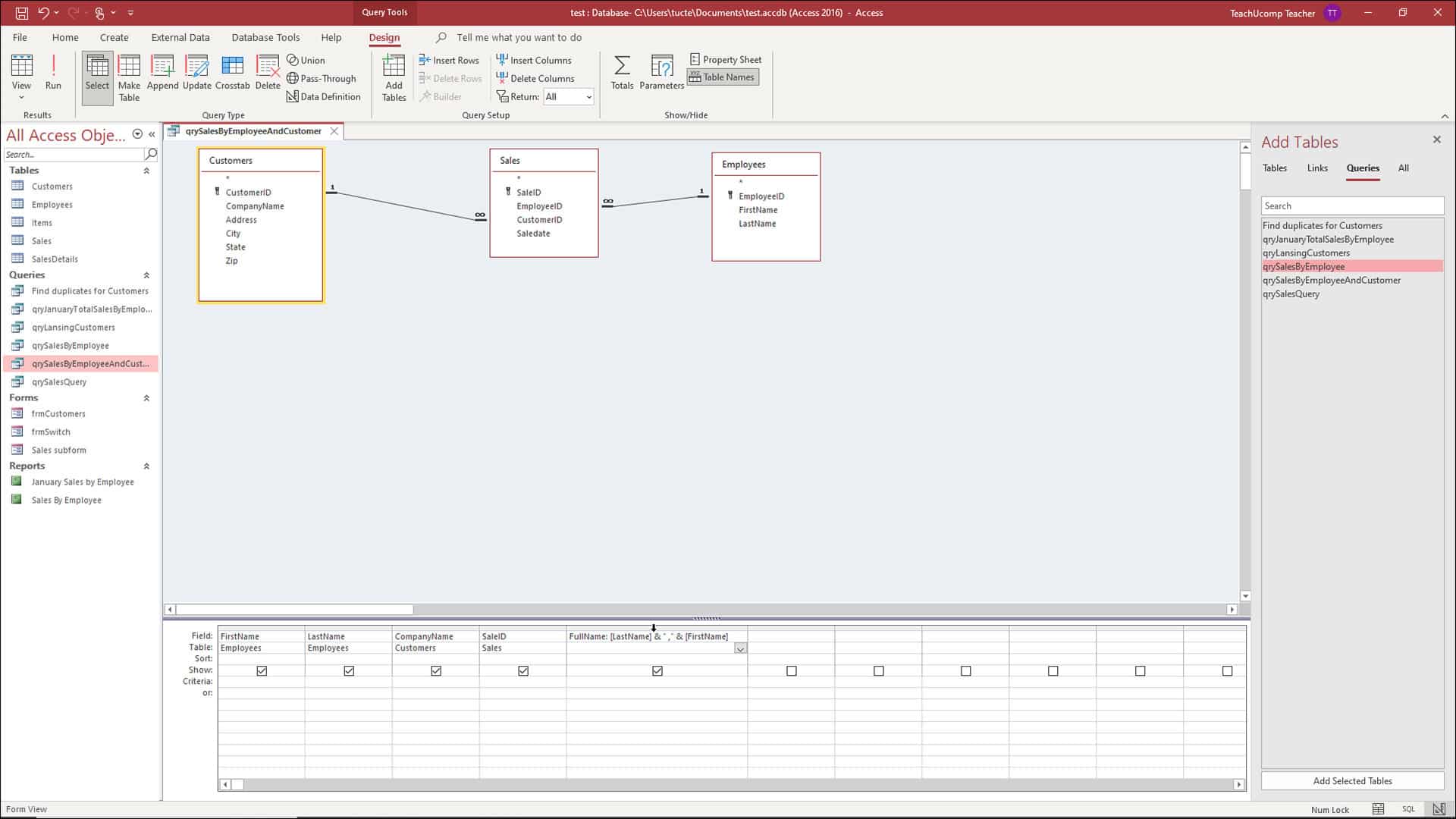Screen dimensions: 1456x819
Task: Click the Add Selected Tables button
Action: pyautogui.click(x=1352, y=781)
